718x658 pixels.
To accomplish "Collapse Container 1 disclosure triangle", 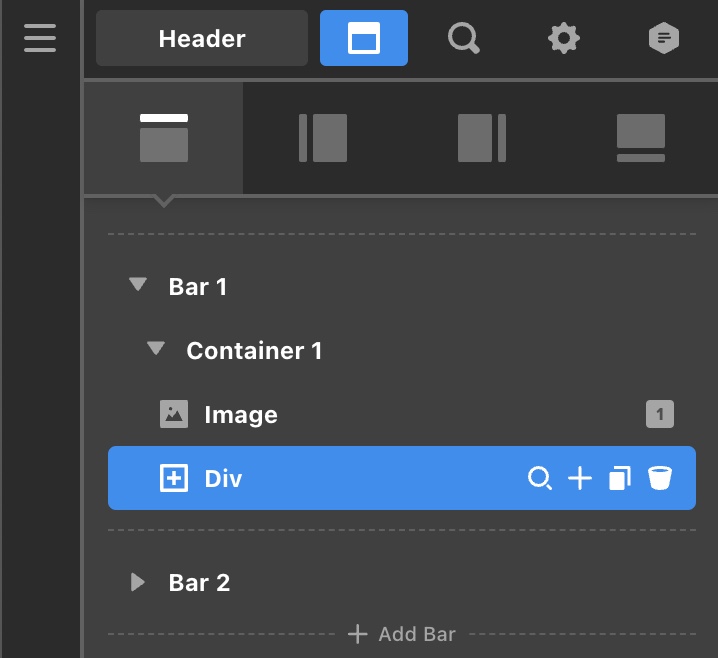I will tap(156, 348).
